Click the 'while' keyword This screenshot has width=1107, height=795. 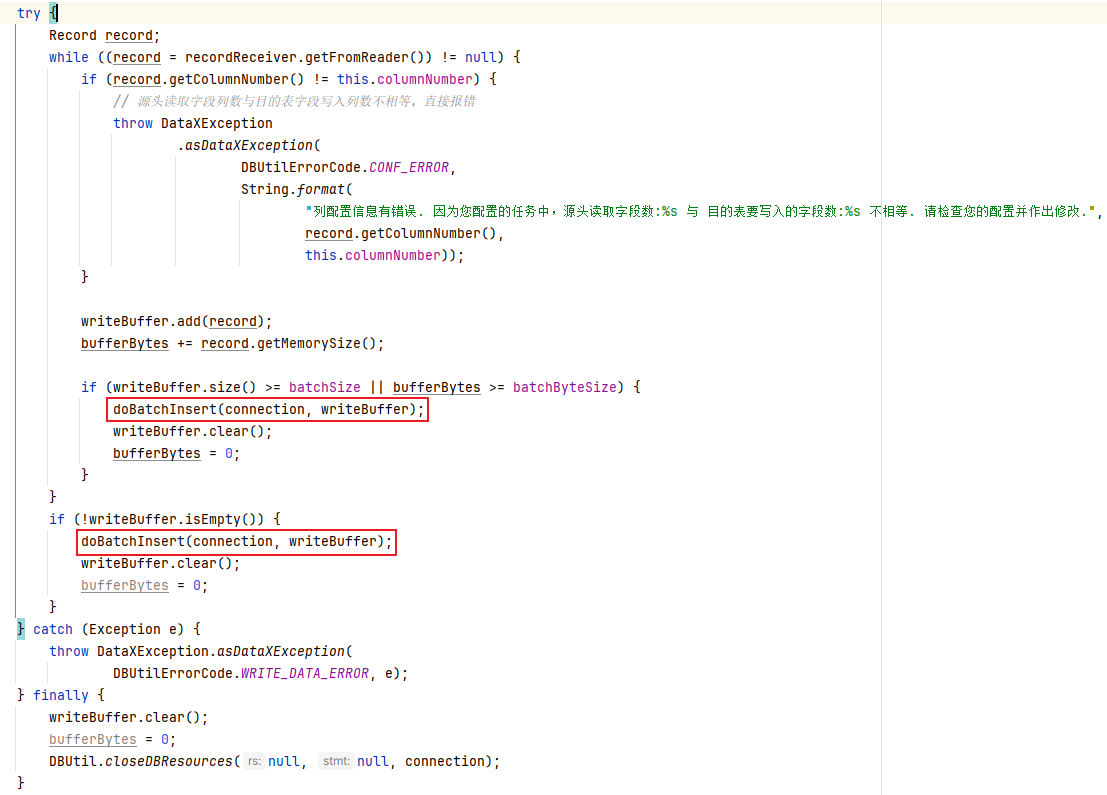pyautogui.click(x=68, y=57)
